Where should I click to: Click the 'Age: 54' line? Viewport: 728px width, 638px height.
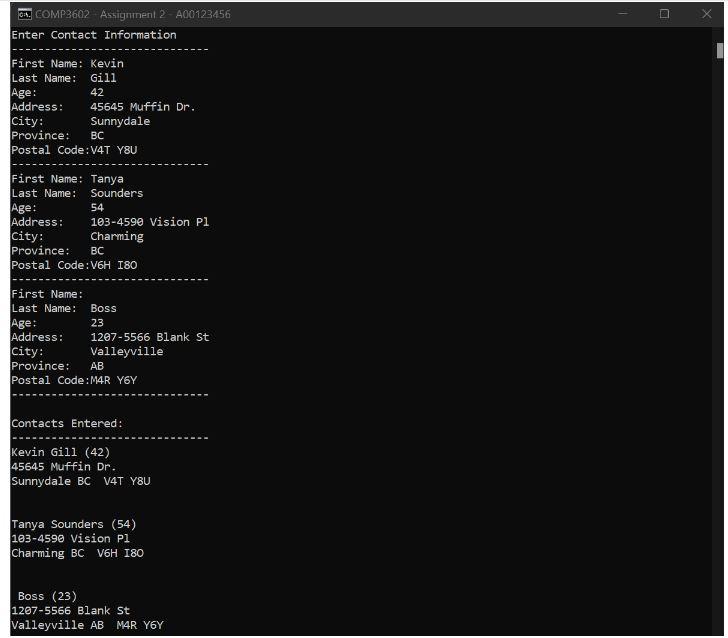click(58, 208)
